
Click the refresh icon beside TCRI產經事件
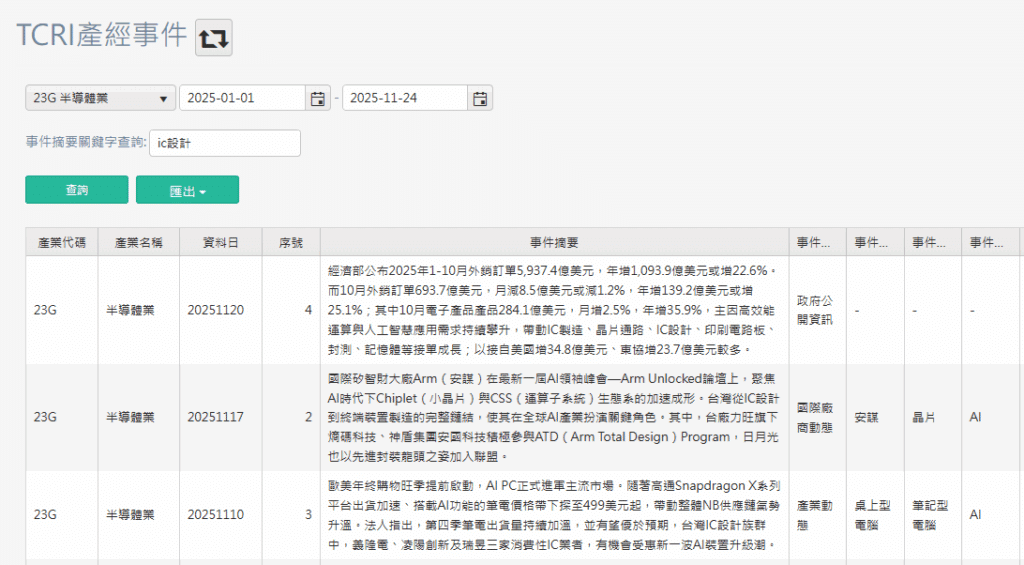[x=214, y=37]
